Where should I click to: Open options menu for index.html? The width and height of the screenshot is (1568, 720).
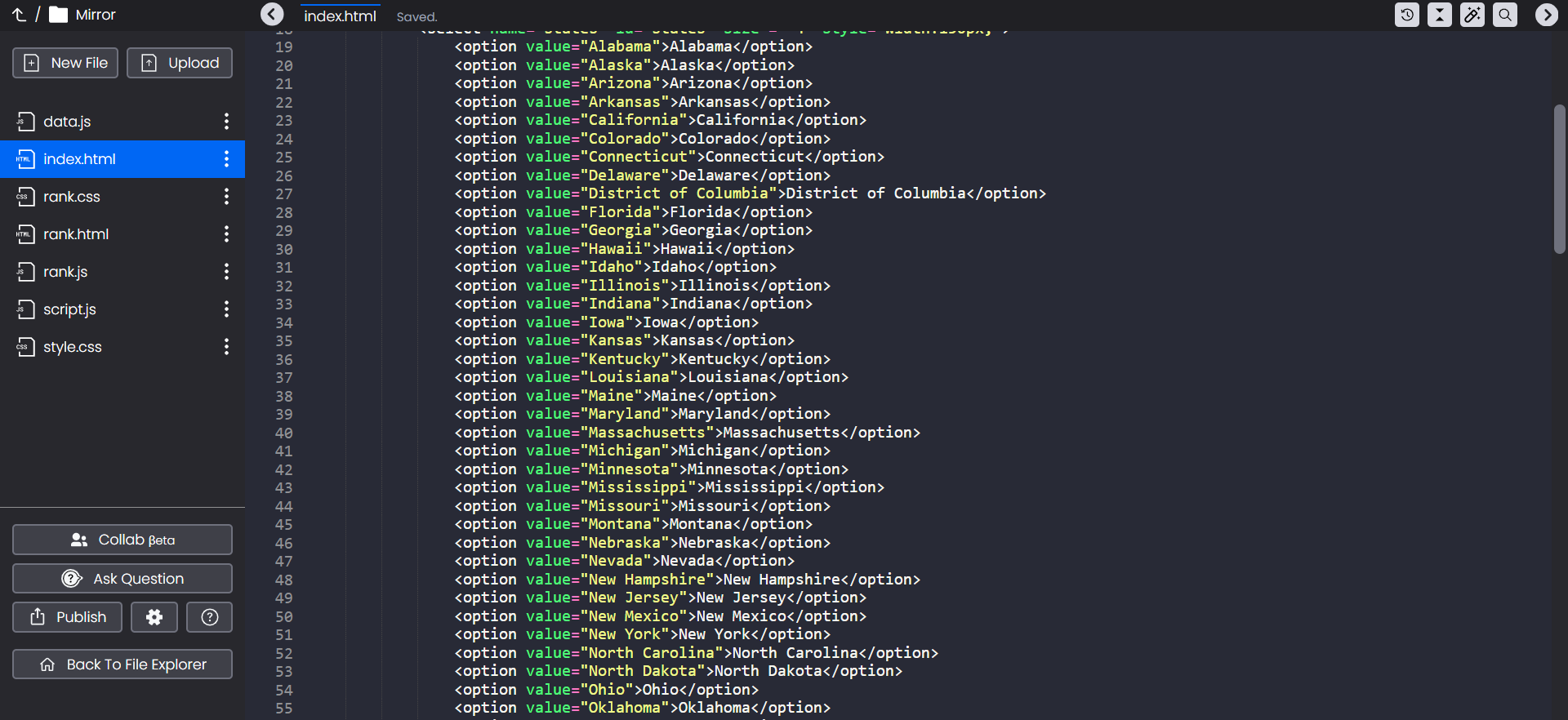(226, 159)
